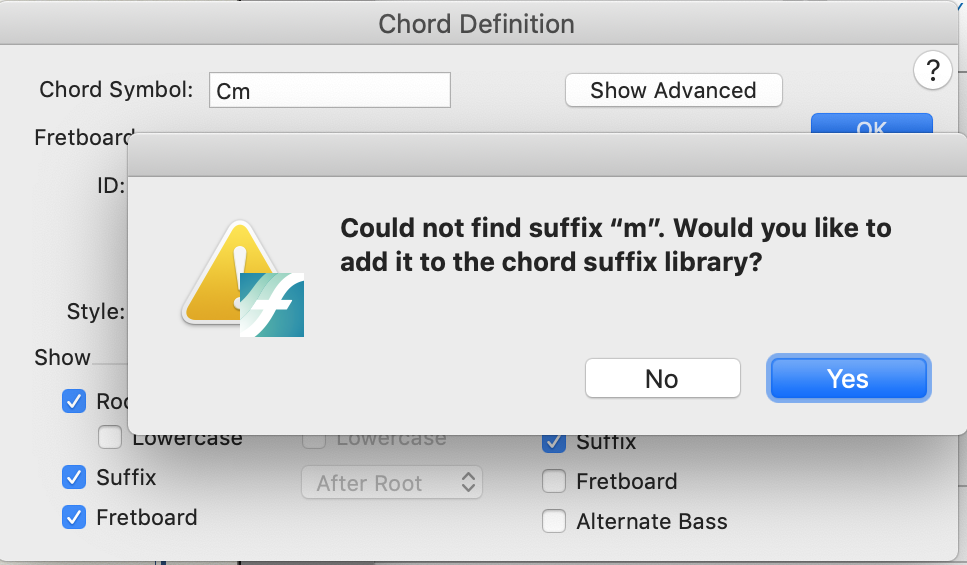Open help with the question mark button

[932, 70]
